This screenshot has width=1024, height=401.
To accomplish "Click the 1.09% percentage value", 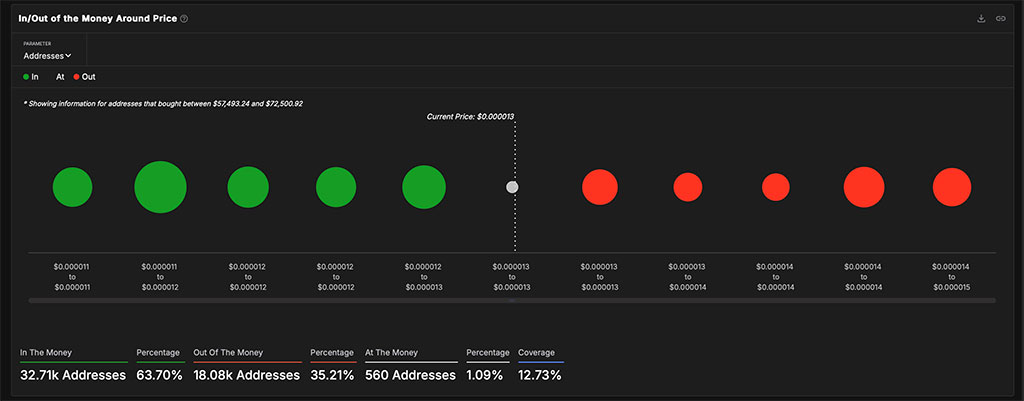I will pos(485,376).
